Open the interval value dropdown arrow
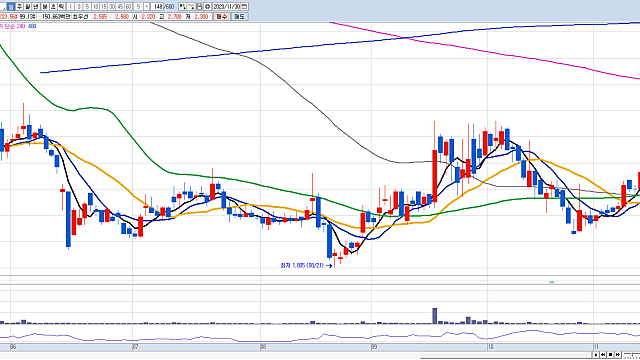Screen dimensions: 640x360 (x=147, y=7)
